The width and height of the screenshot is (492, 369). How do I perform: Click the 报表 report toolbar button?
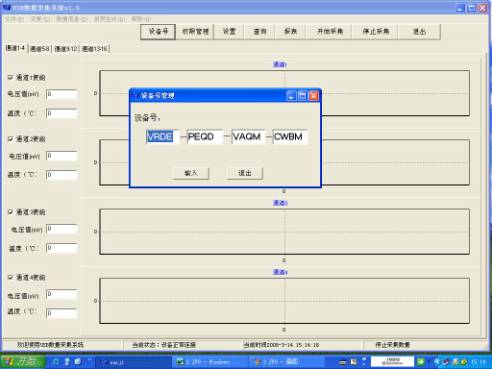tap(290, 32)
